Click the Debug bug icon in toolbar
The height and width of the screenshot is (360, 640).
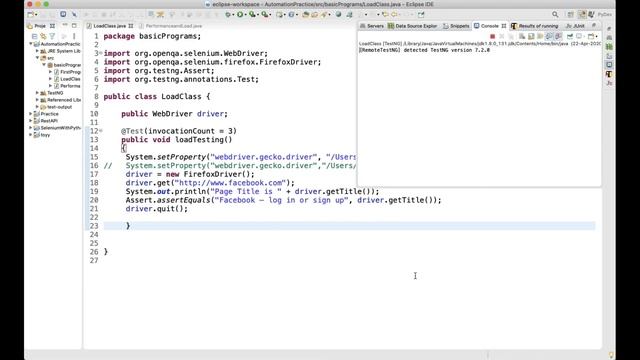tap(227, 15)
